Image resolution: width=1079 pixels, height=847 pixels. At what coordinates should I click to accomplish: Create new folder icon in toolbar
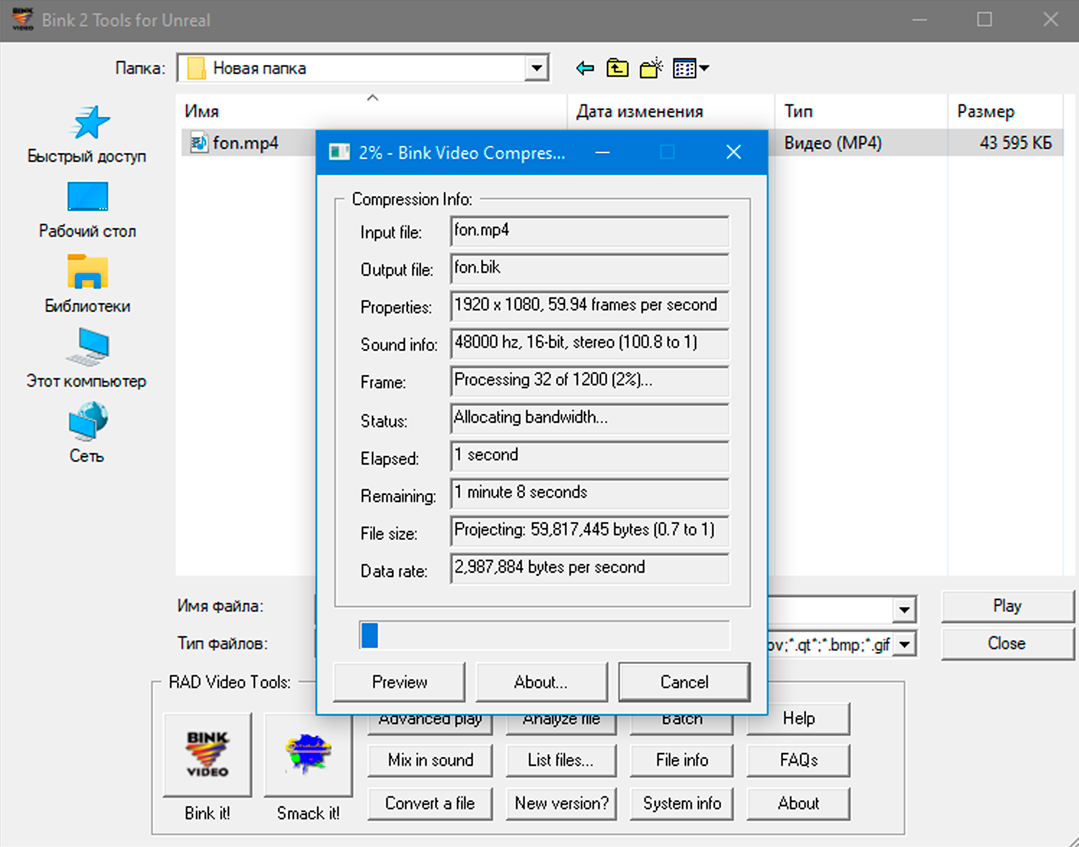pos(651,68)
